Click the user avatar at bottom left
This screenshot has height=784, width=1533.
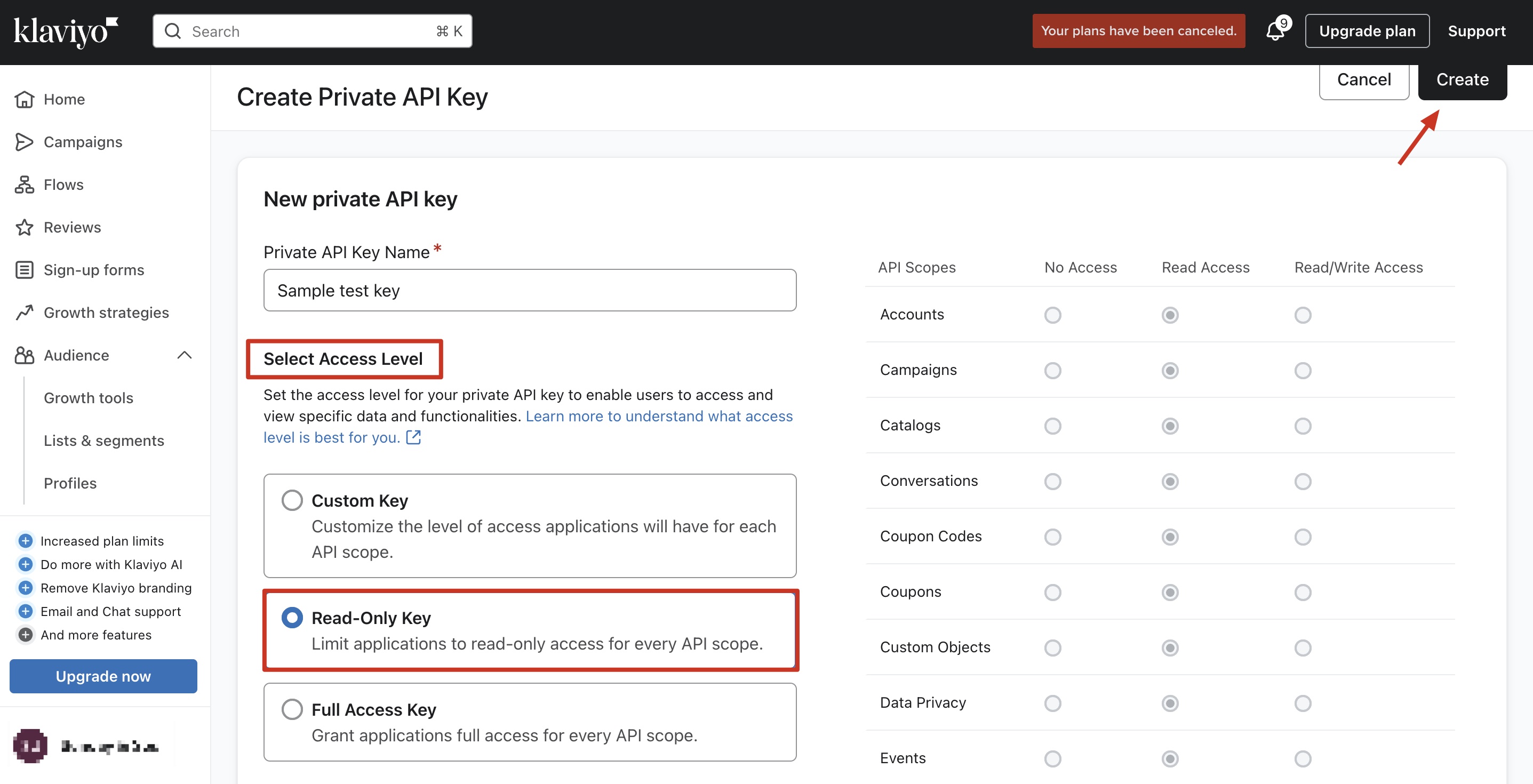[30, 746]
